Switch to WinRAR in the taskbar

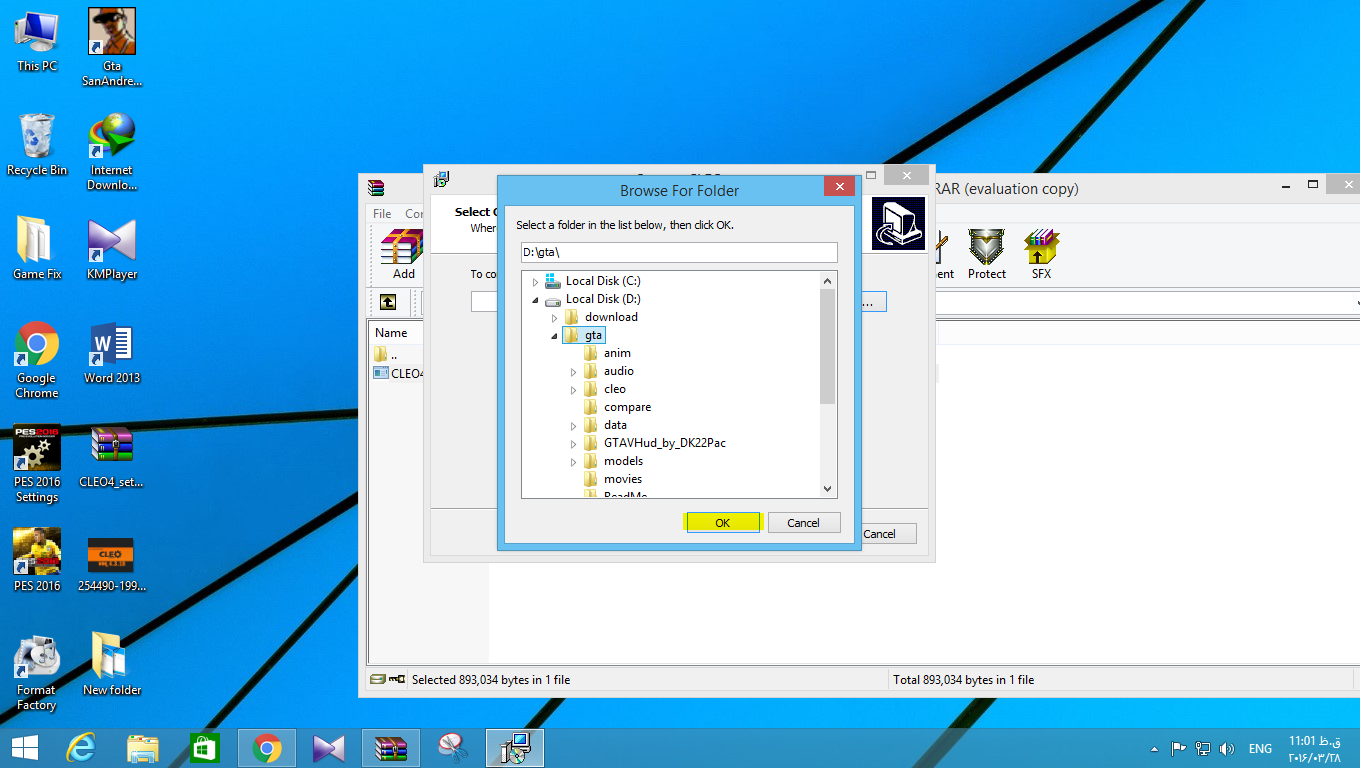point(391,747)
